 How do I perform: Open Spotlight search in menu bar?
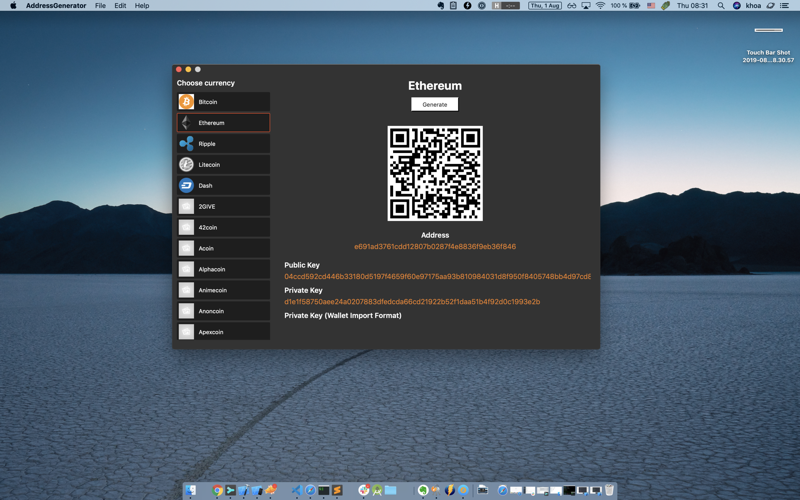pyautogui.click(x=721, y=6)
